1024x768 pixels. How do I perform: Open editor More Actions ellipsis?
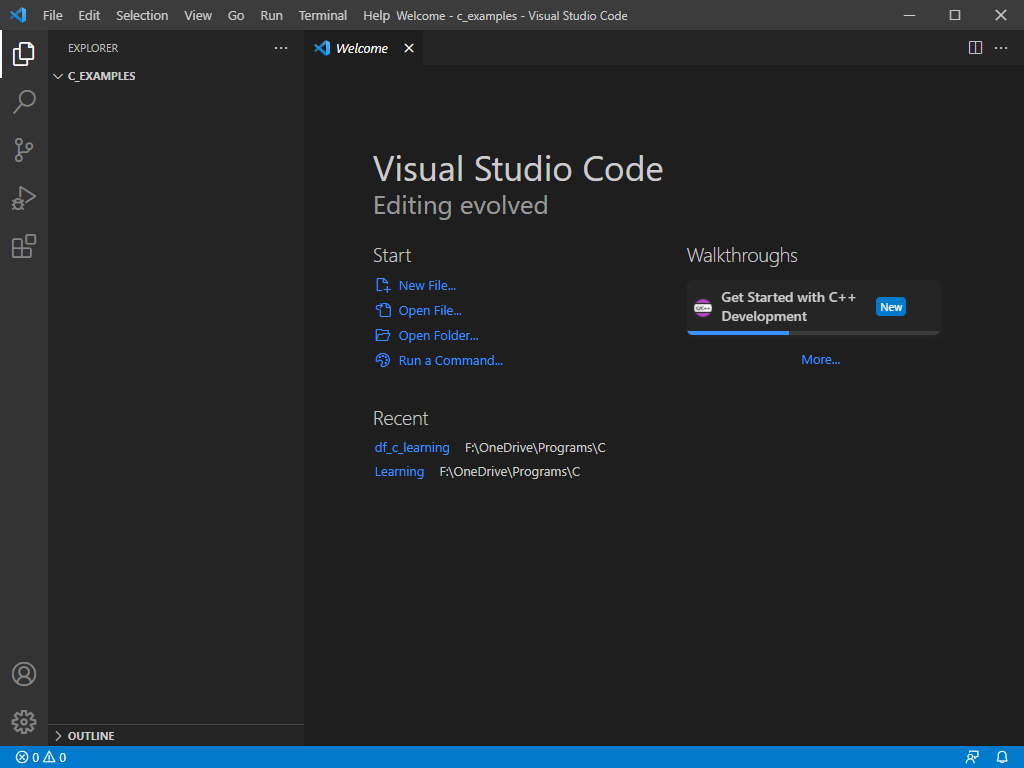1001,48
